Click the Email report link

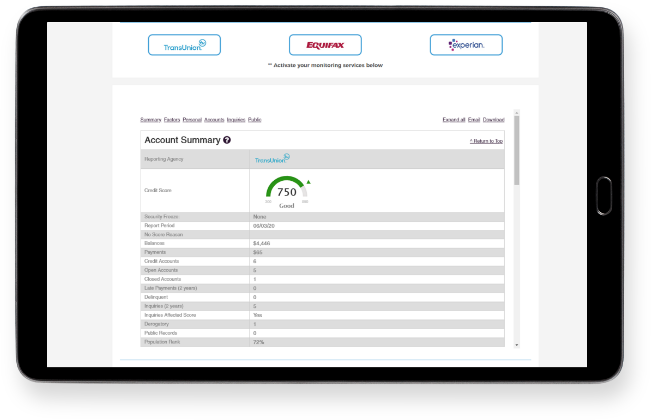(x=474, y=119)
